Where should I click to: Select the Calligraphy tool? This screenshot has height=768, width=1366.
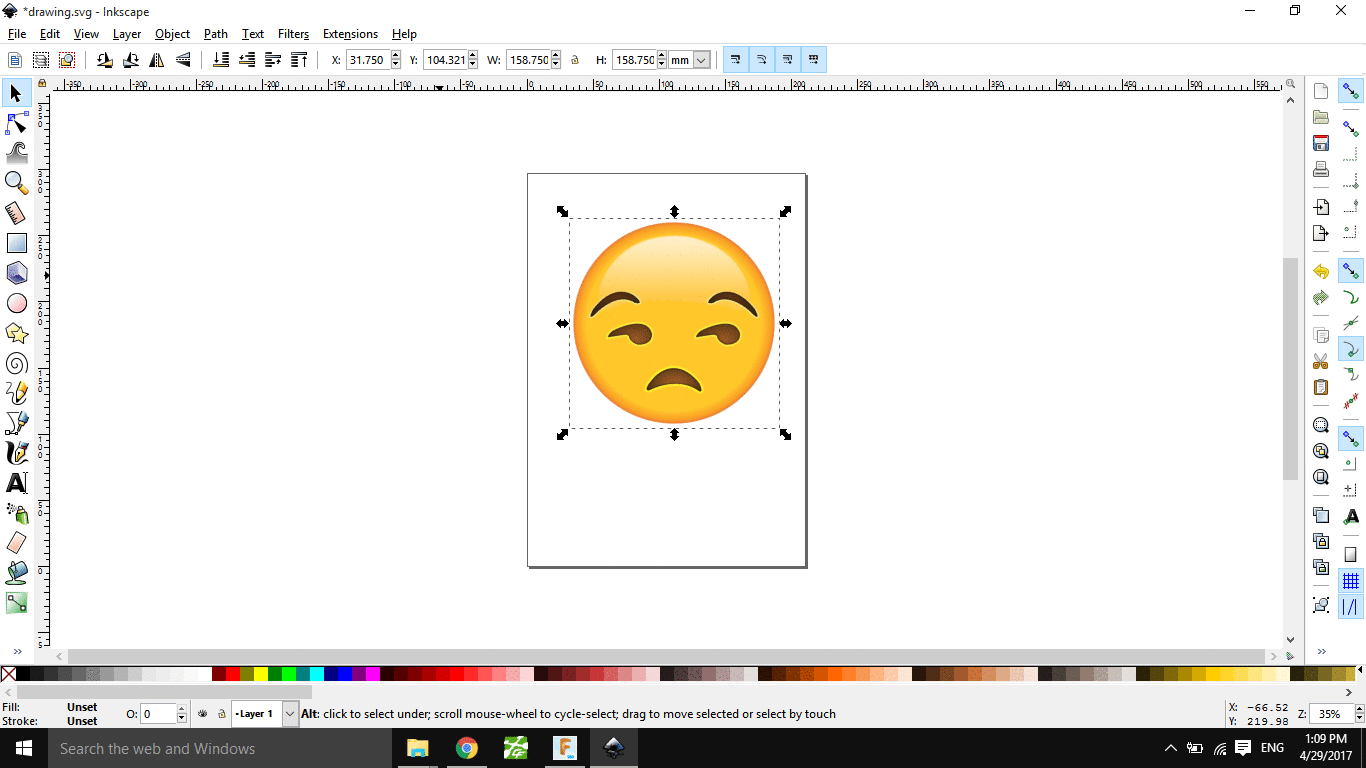click(16, 453)
